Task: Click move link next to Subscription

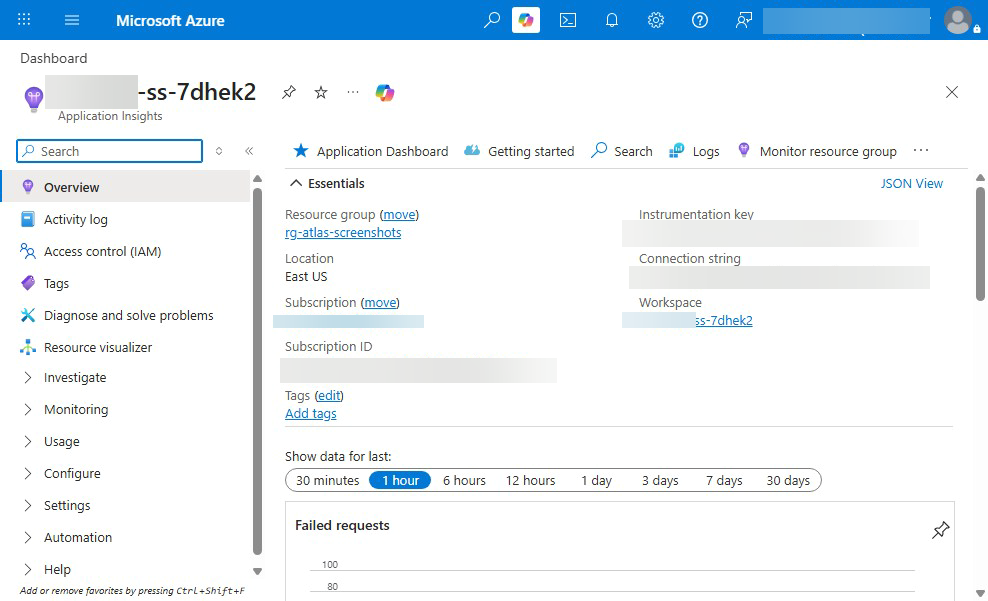Action: [380, 303]
